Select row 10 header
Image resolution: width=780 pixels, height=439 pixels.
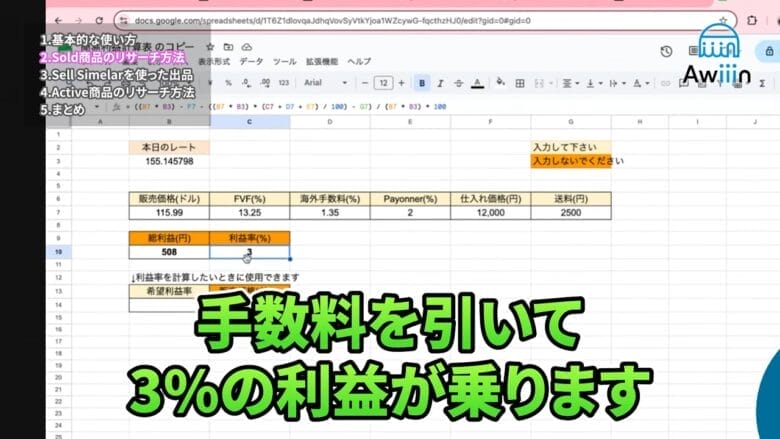coord(59,252)
